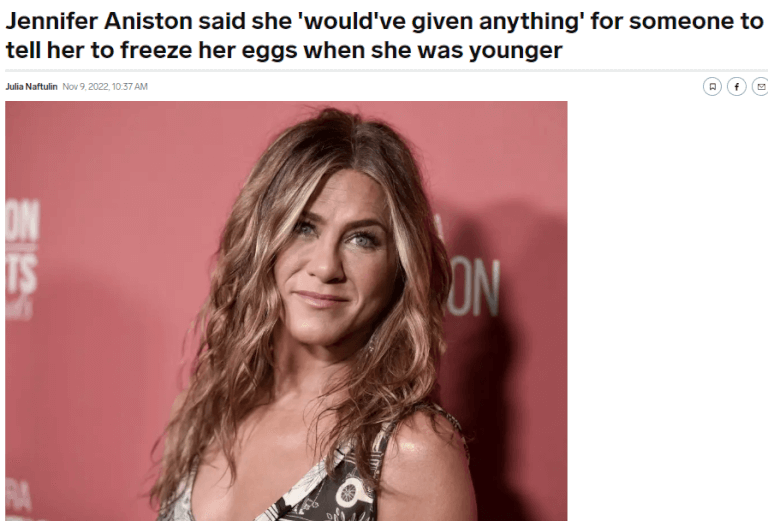
Task: Save the article with the bookmark icon
Action: pos(712,87)
